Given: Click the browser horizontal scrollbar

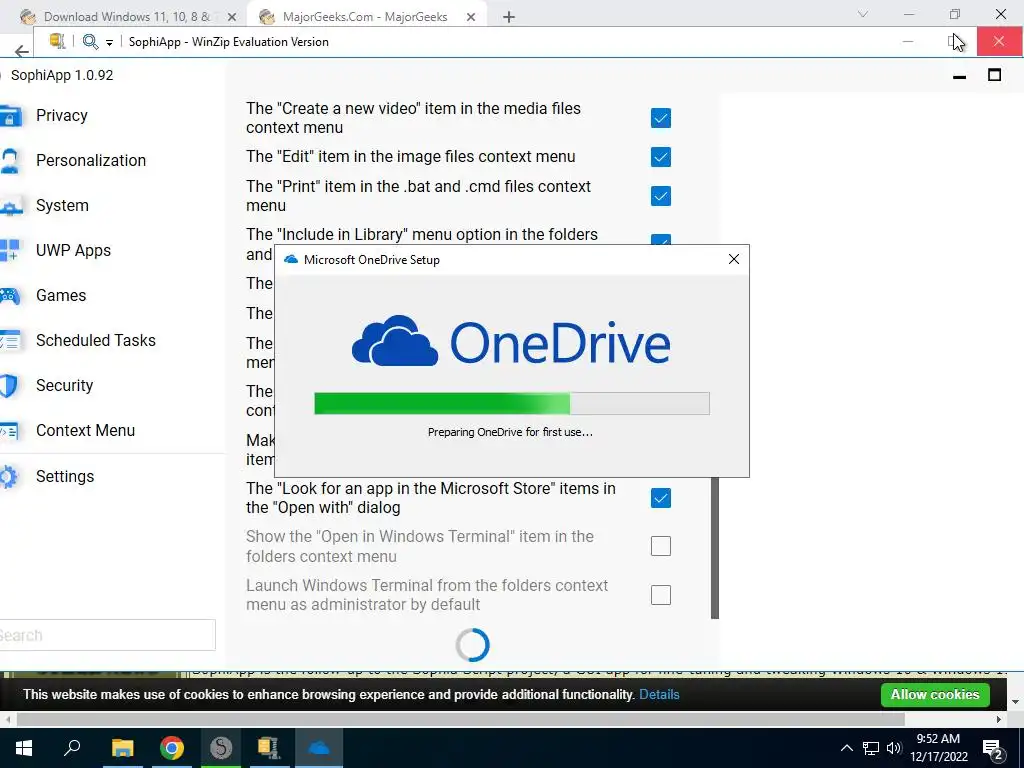Looking at the screenshot, I should point(460,720).
